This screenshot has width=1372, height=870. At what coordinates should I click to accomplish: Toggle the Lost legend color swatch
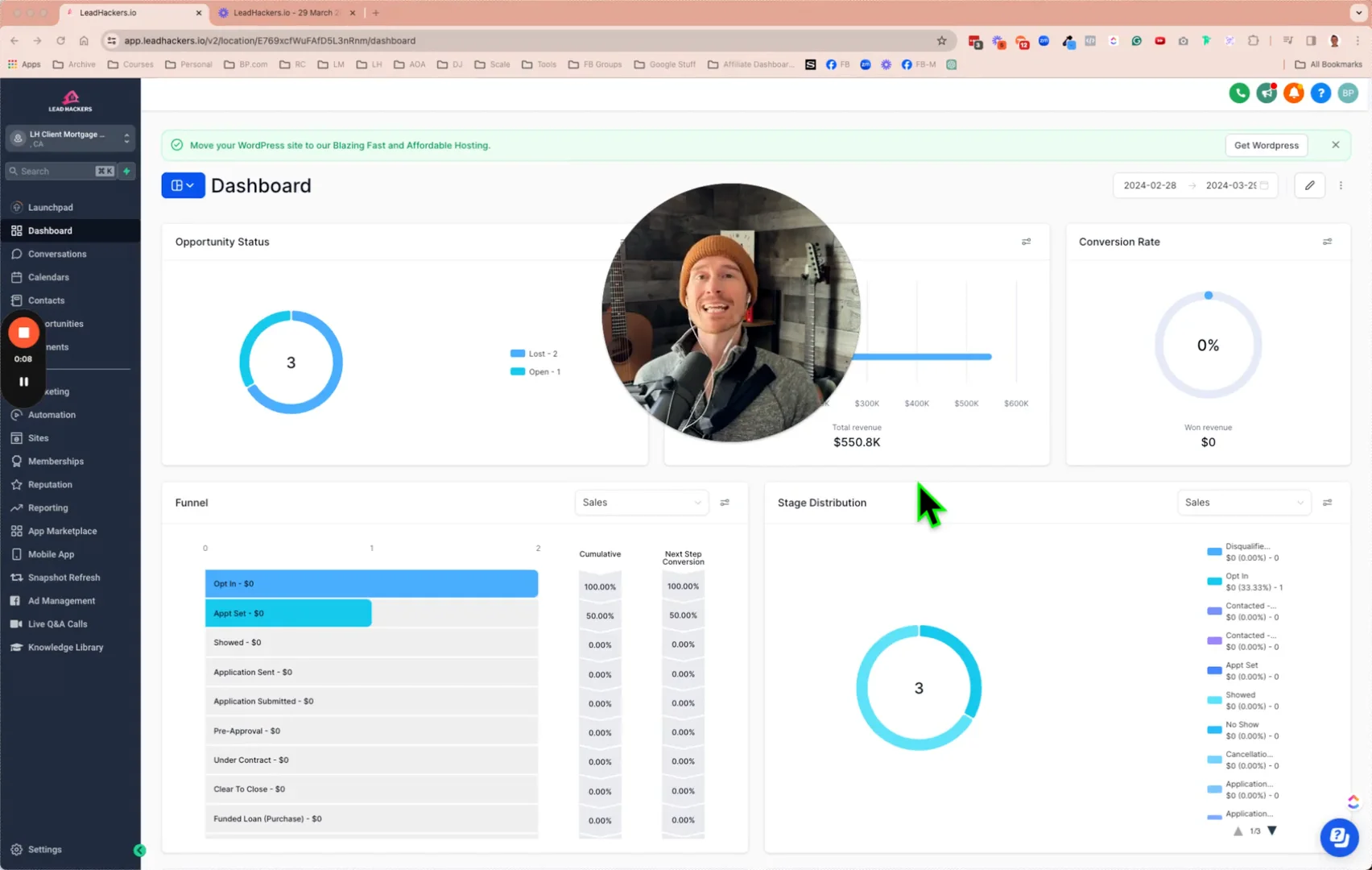pyautogui.click(x=518, y=354)
